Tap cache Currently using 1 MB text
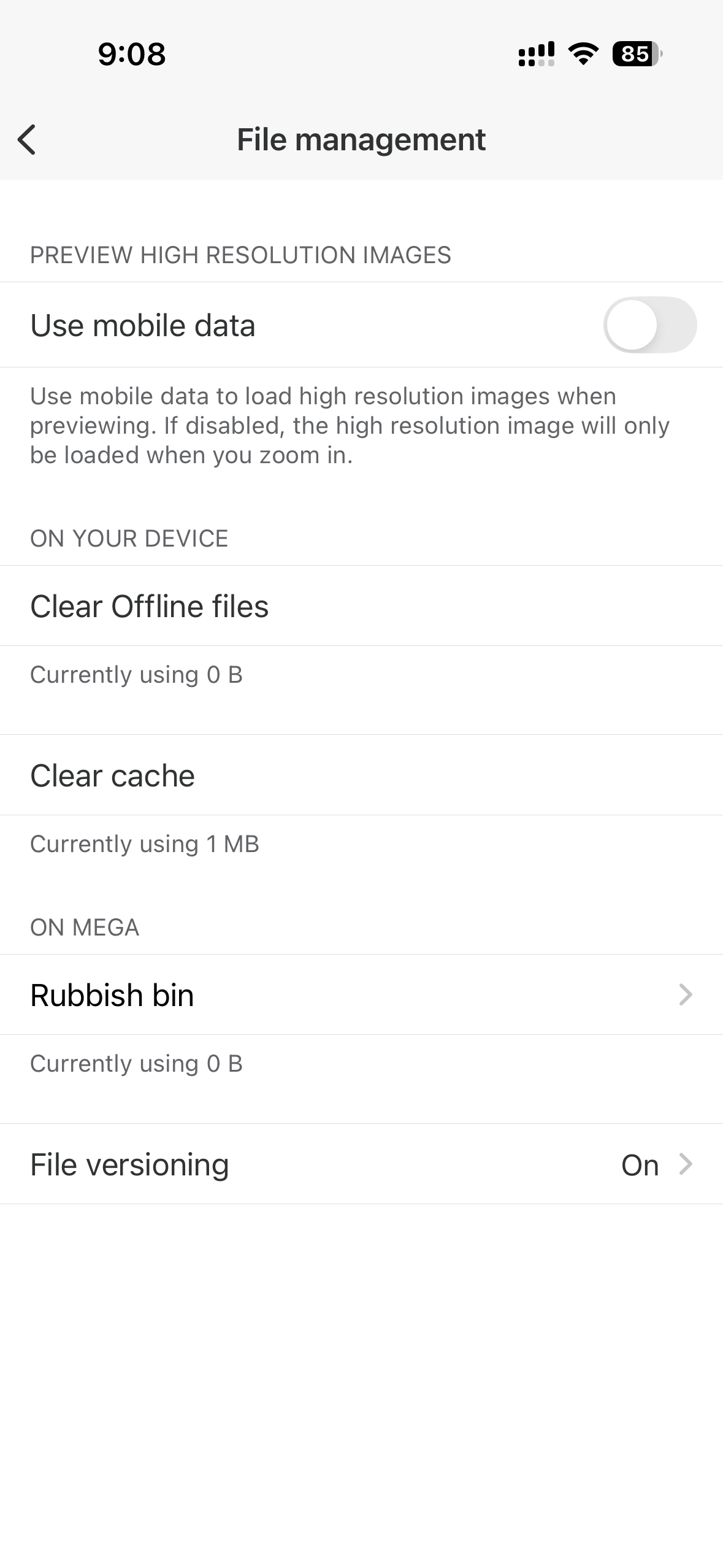This screenshot has height=1568, width=723. point(145,844)
